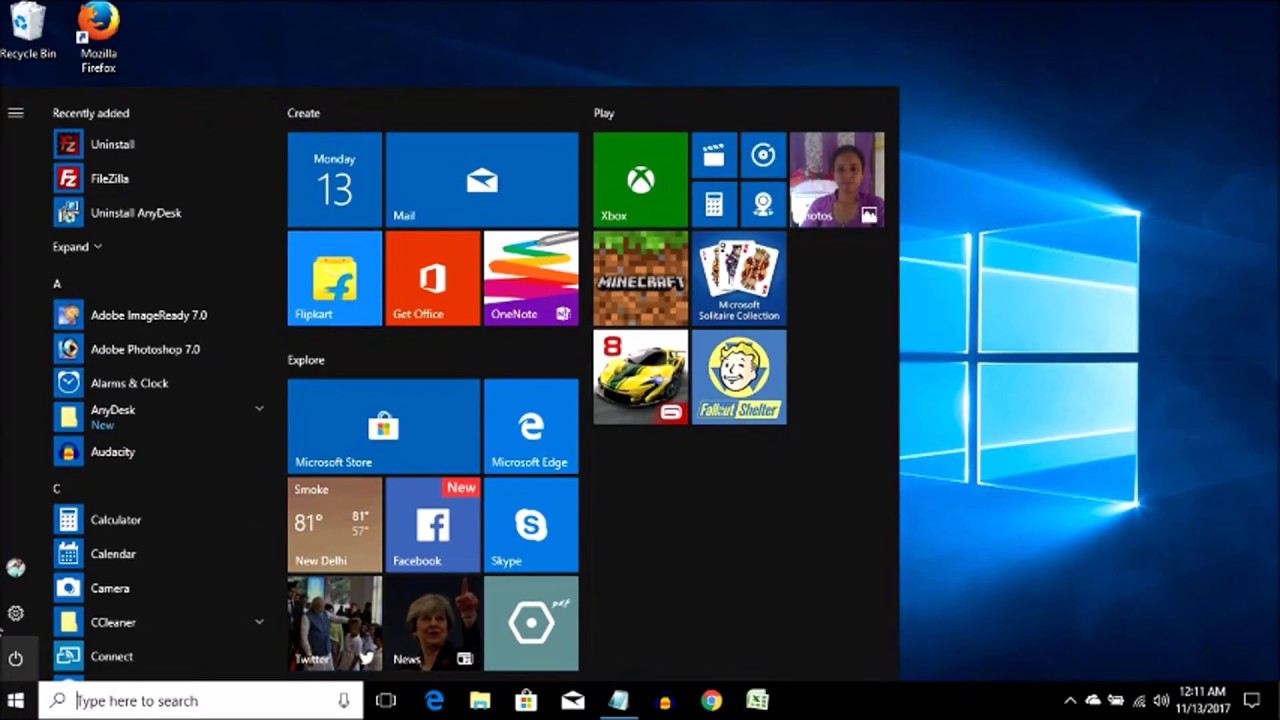
Task: Open the Photos live tile
Action: 837,180
